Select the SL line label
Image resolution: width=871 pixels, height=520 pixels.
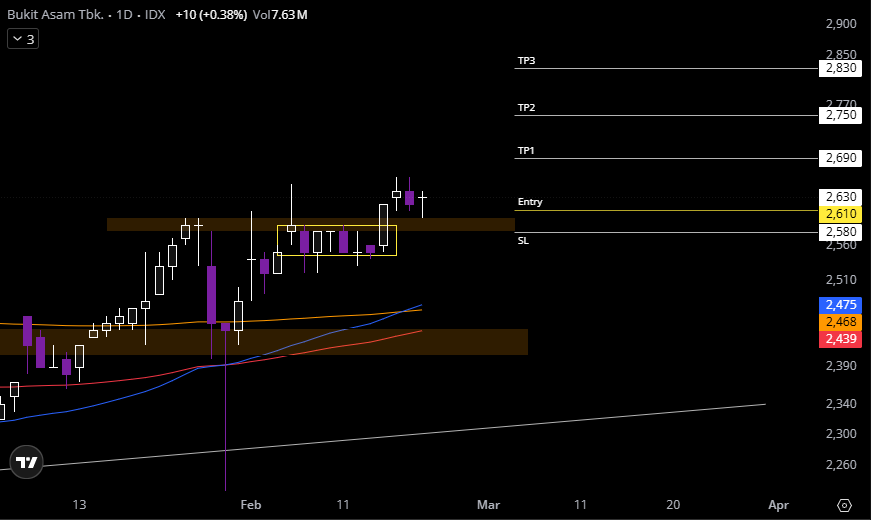click(x=523, y=241)
